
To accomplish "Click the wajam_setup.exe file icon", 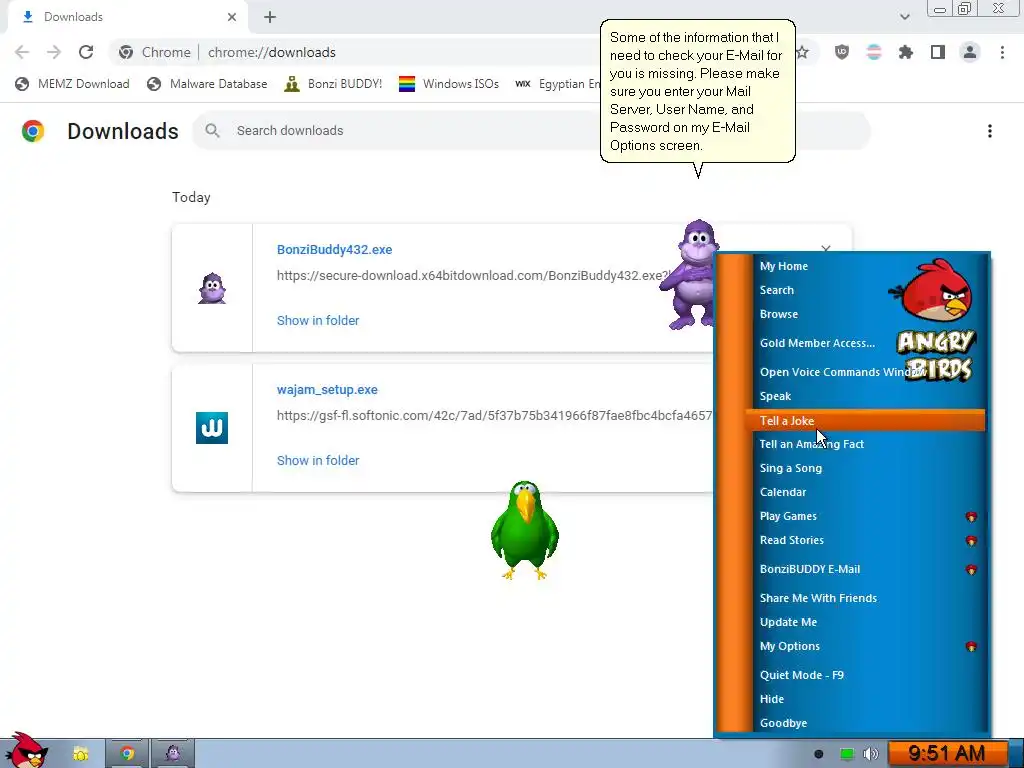I will coord(212,428).
